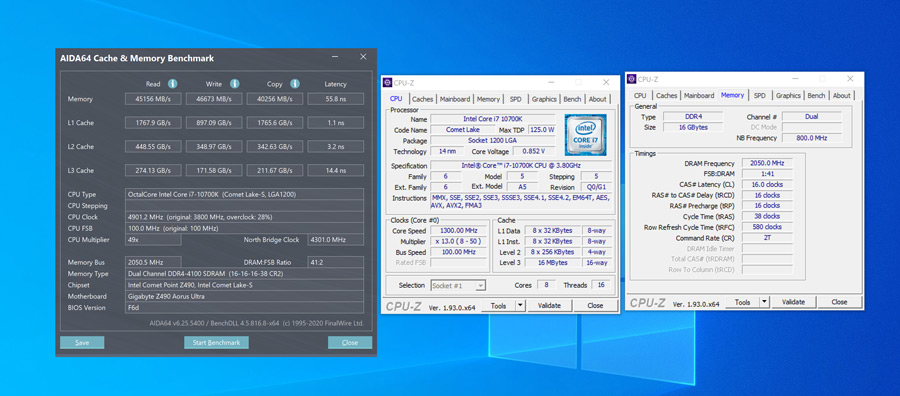Click North Bridge Clock value 4301.0 MHz

click(x=335, y=240)
